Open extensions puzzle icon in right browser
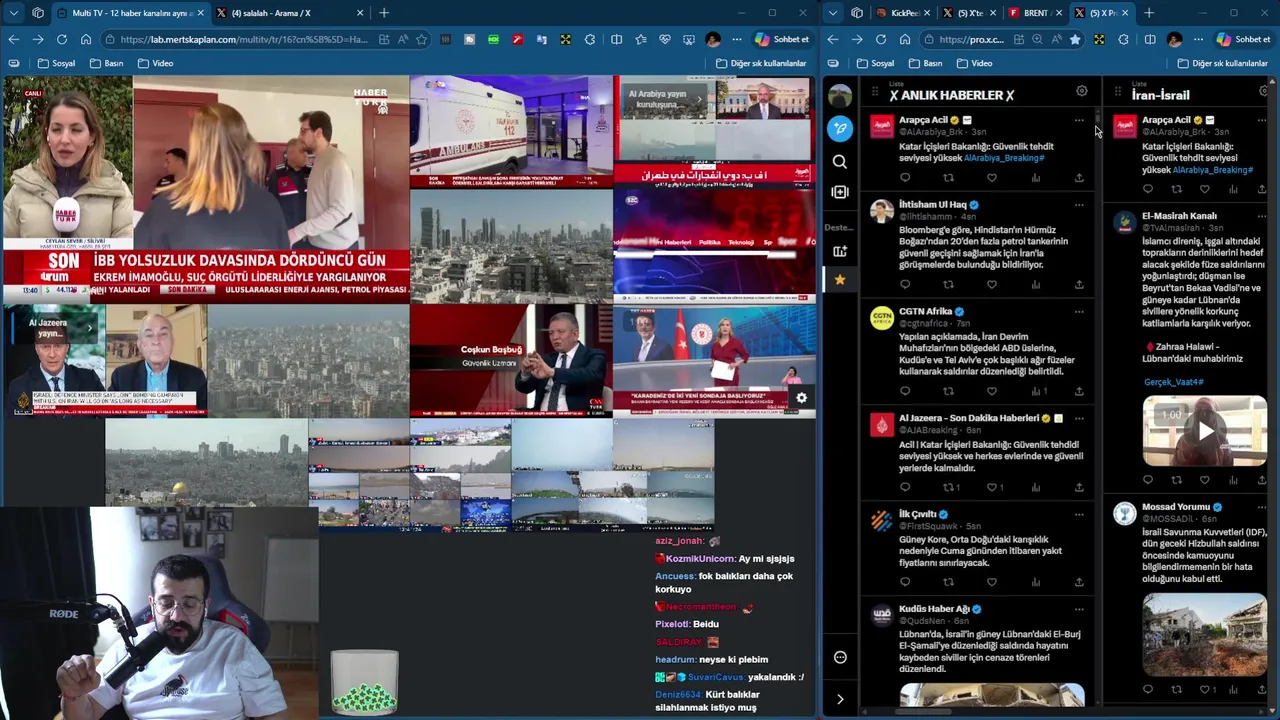This screenshot has width=1280, height=720. click(1123, 39)
